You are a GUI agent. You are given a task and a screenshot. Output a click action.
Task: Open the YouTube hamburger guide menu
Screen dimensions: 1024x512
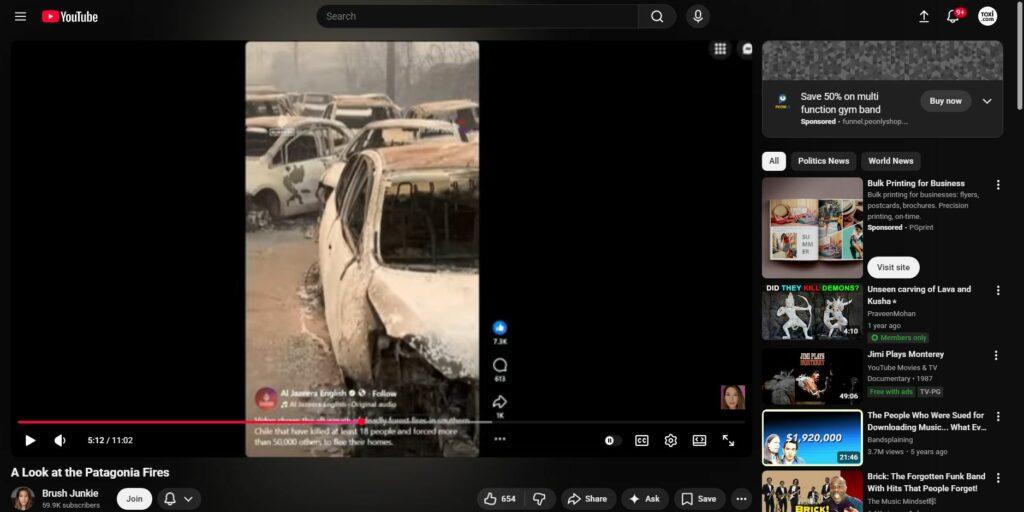coord(20,17)
